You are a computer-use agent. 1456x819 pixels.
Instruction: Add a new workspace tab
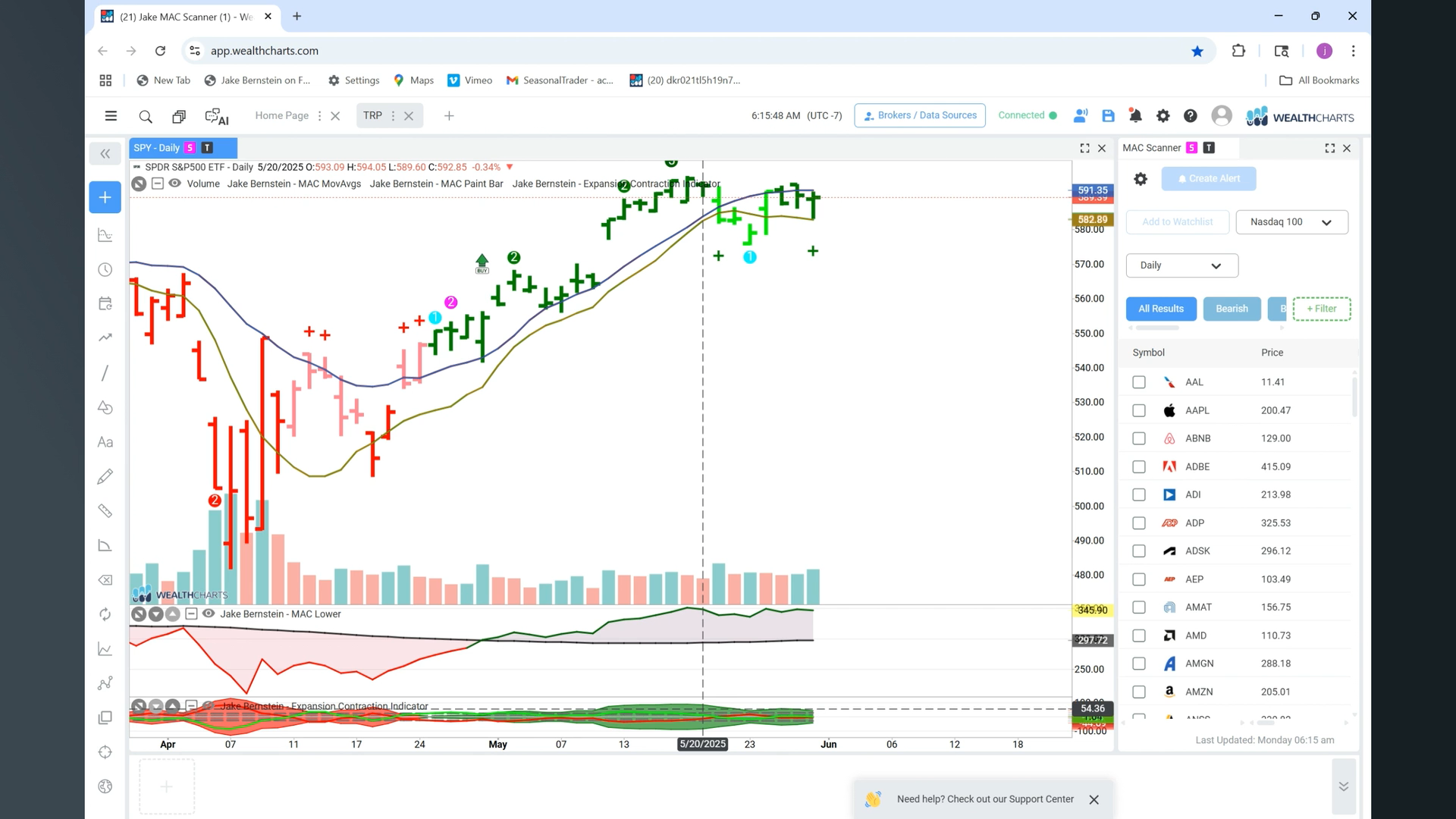(449, 116)
